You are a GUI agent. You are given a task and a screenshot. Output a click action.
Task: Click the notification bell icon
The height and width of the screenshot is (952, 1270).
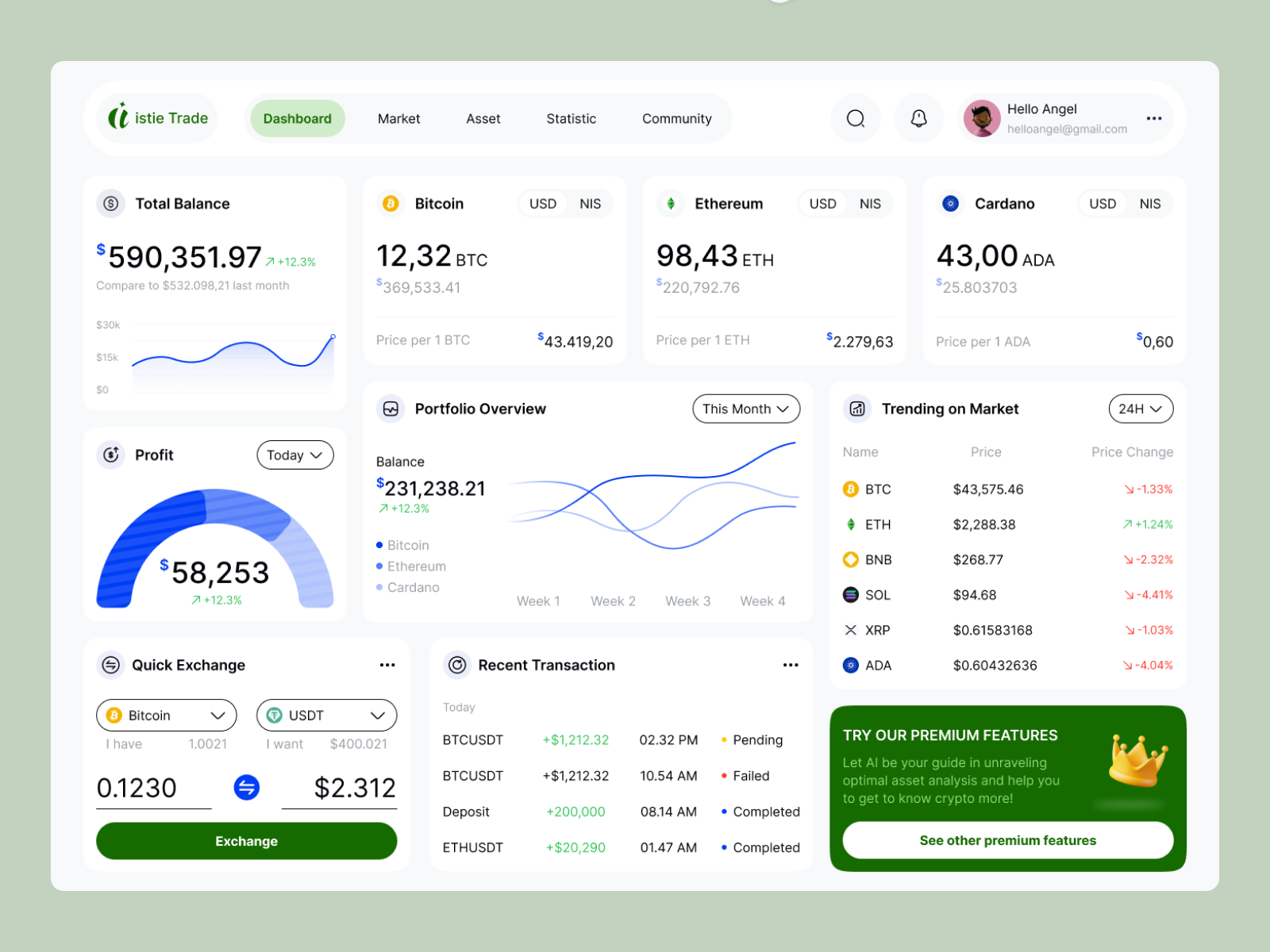(918, 118)
